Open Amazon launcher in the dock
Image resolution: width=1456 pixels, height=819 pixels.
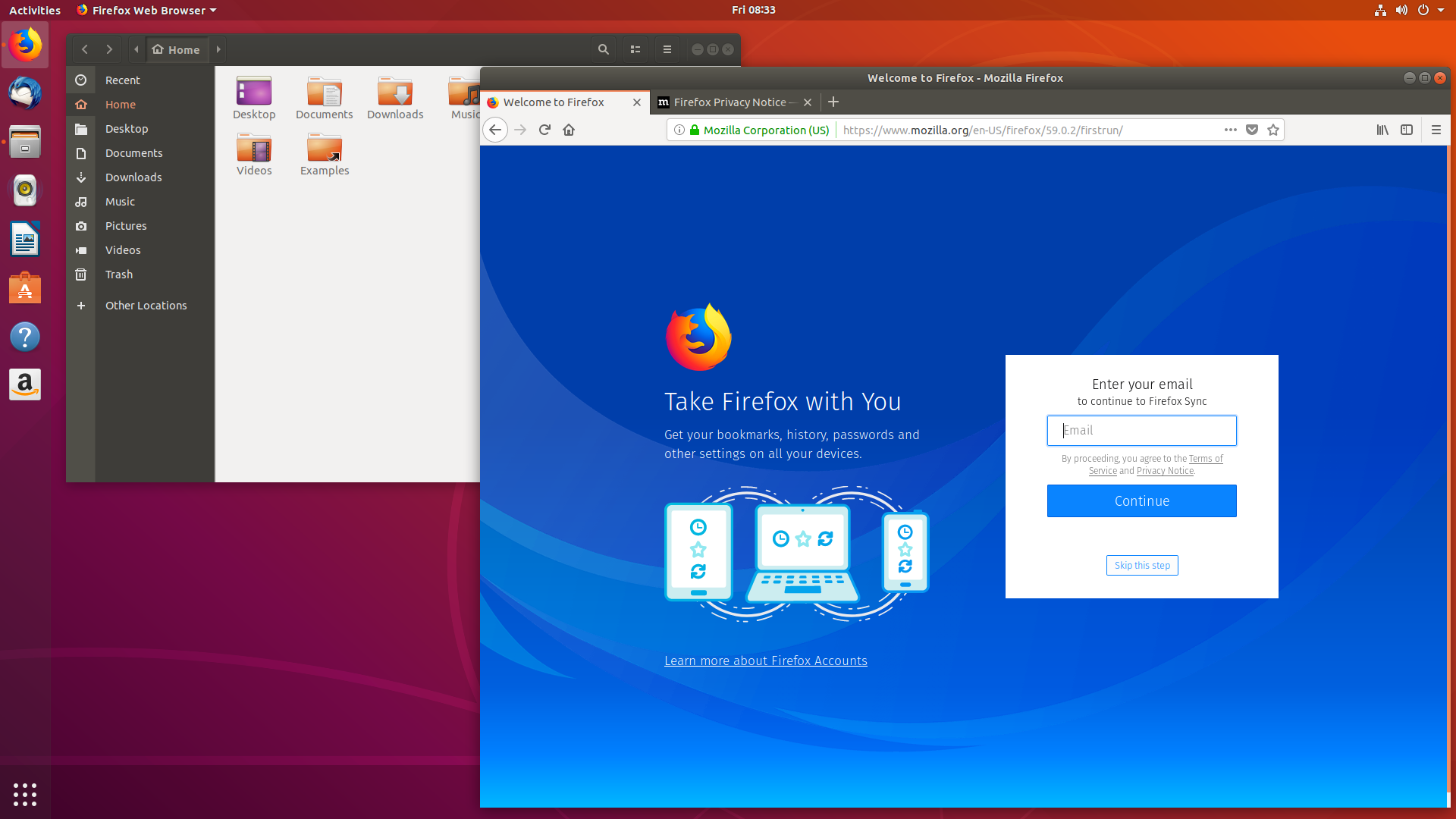(x=25, y=385)
